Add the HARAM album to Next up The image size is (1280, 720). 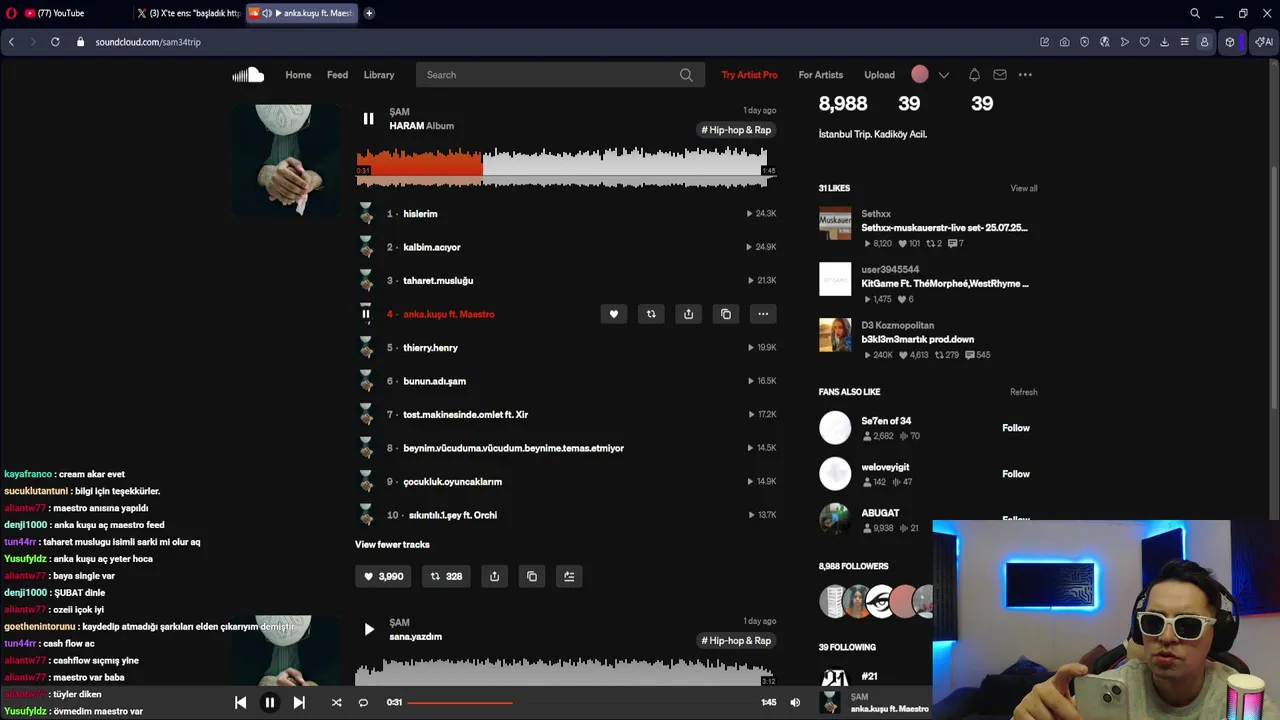[569, 576]
